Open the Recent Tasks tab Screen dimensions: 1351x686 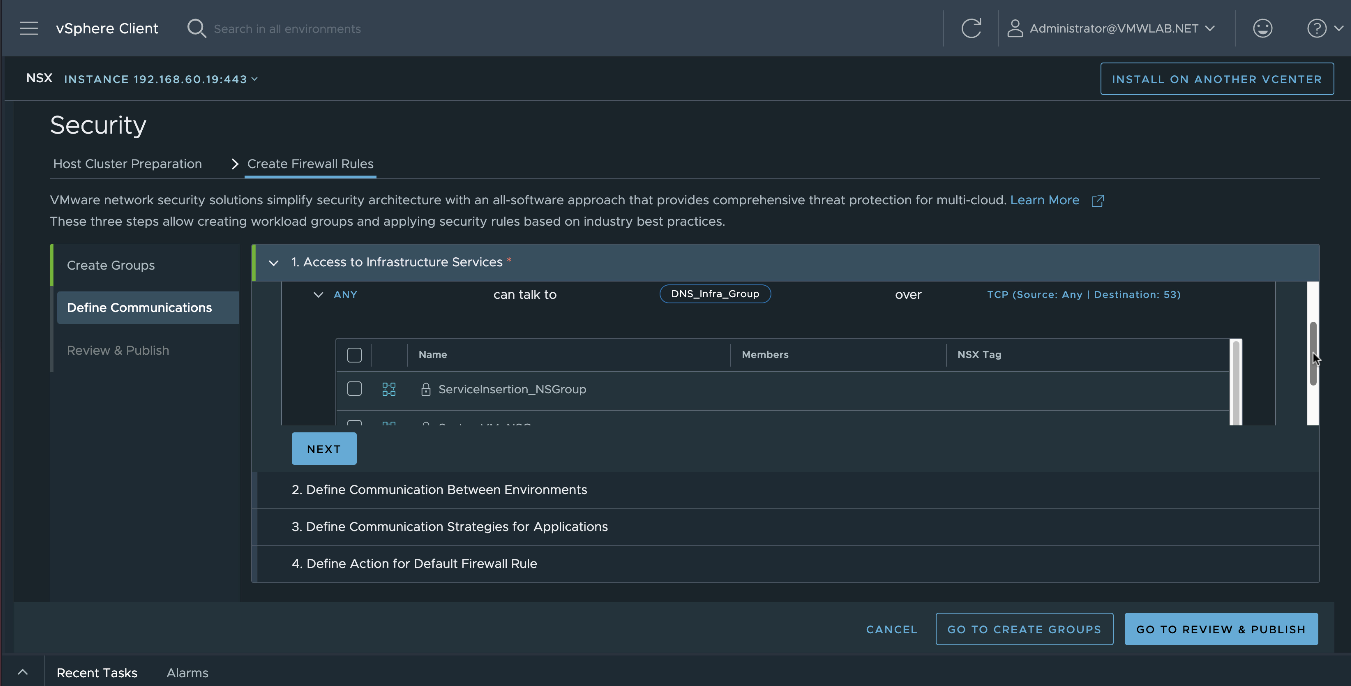(97, 672)
